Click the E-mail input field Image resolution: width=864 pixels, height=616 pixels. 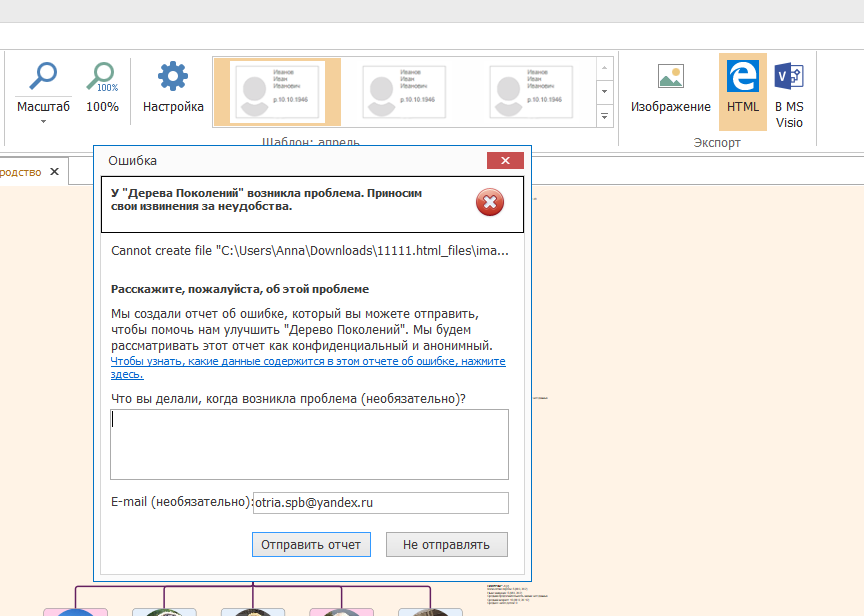tap(380, 503)
